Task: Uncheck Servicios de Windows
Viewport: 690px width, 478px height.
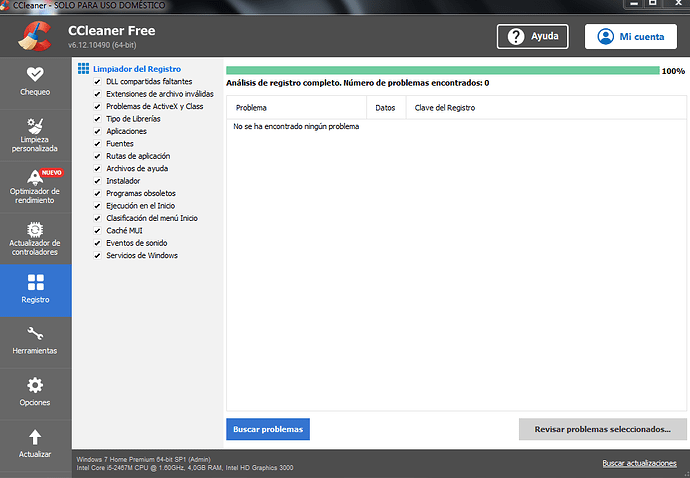Action: coord(97,256)
